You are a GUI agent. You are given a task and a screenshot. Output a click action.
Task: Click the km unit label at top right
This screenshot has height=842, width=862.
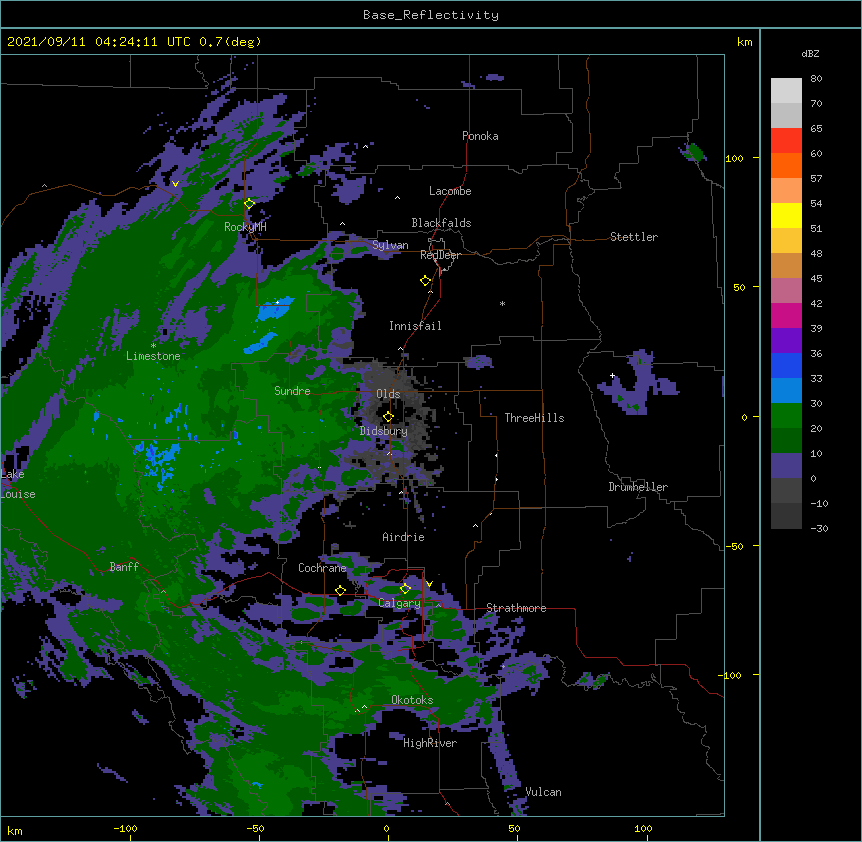[744, 42]
